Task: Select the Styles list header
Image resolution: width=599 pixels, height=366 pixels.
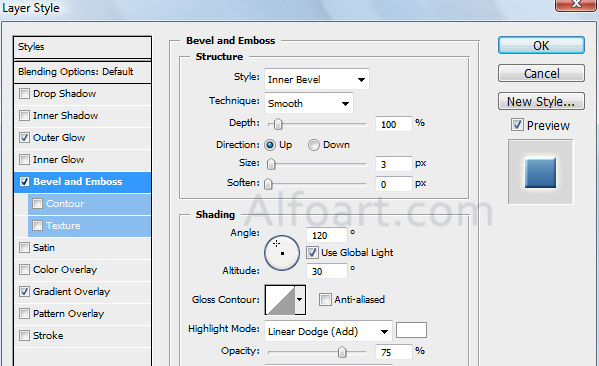Action: coord(83,47)
